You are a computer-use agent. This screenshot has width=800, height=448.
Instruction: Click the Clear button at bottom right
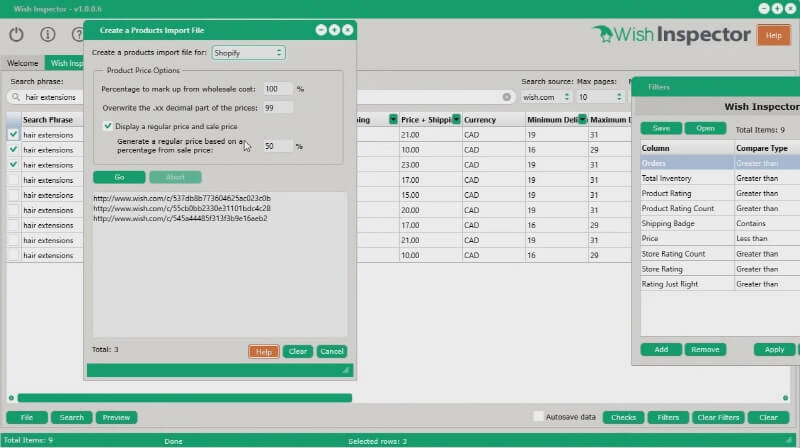tap(768, 417)
